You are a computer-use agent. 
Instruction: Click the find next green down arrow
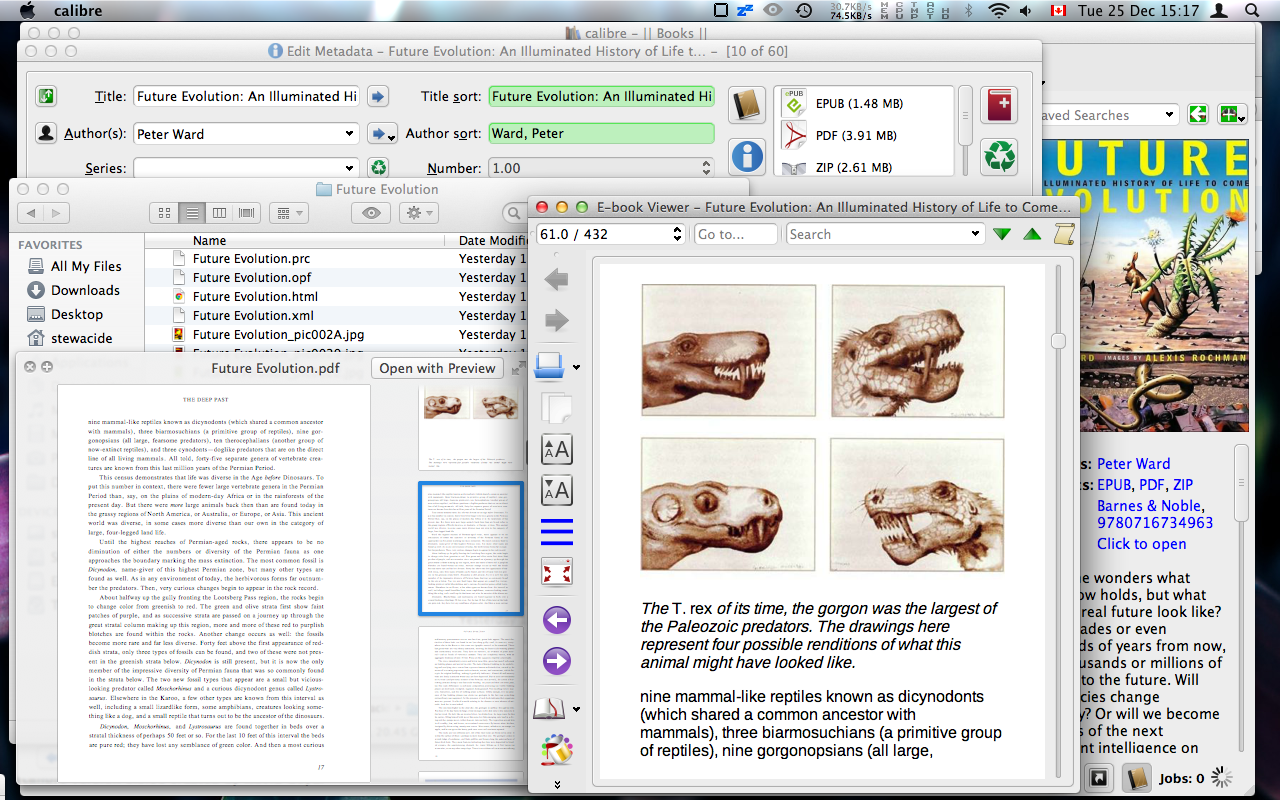coord(1002,234)
